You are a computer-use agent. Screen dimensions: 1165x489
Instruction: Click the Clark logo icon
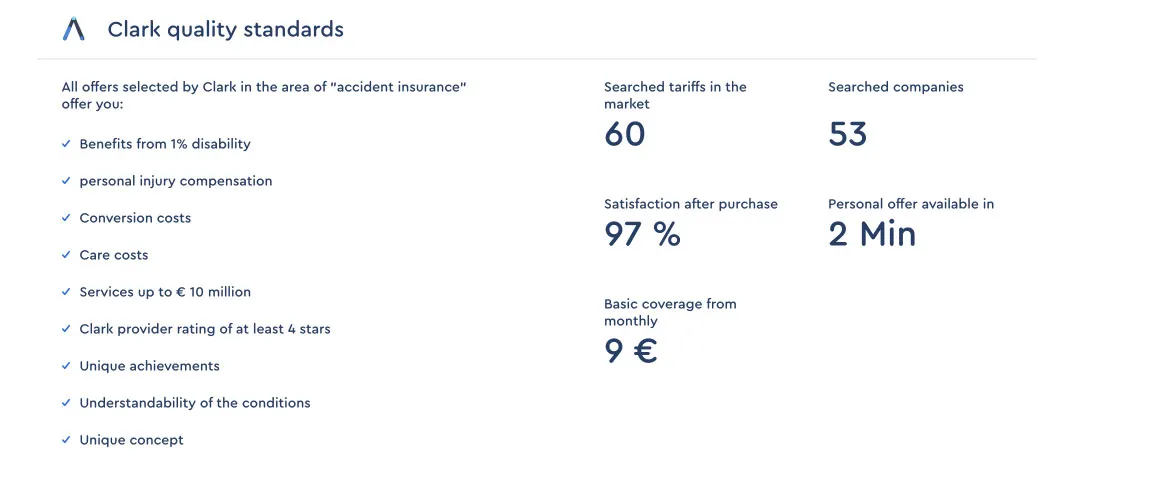[x=74, y=30]
